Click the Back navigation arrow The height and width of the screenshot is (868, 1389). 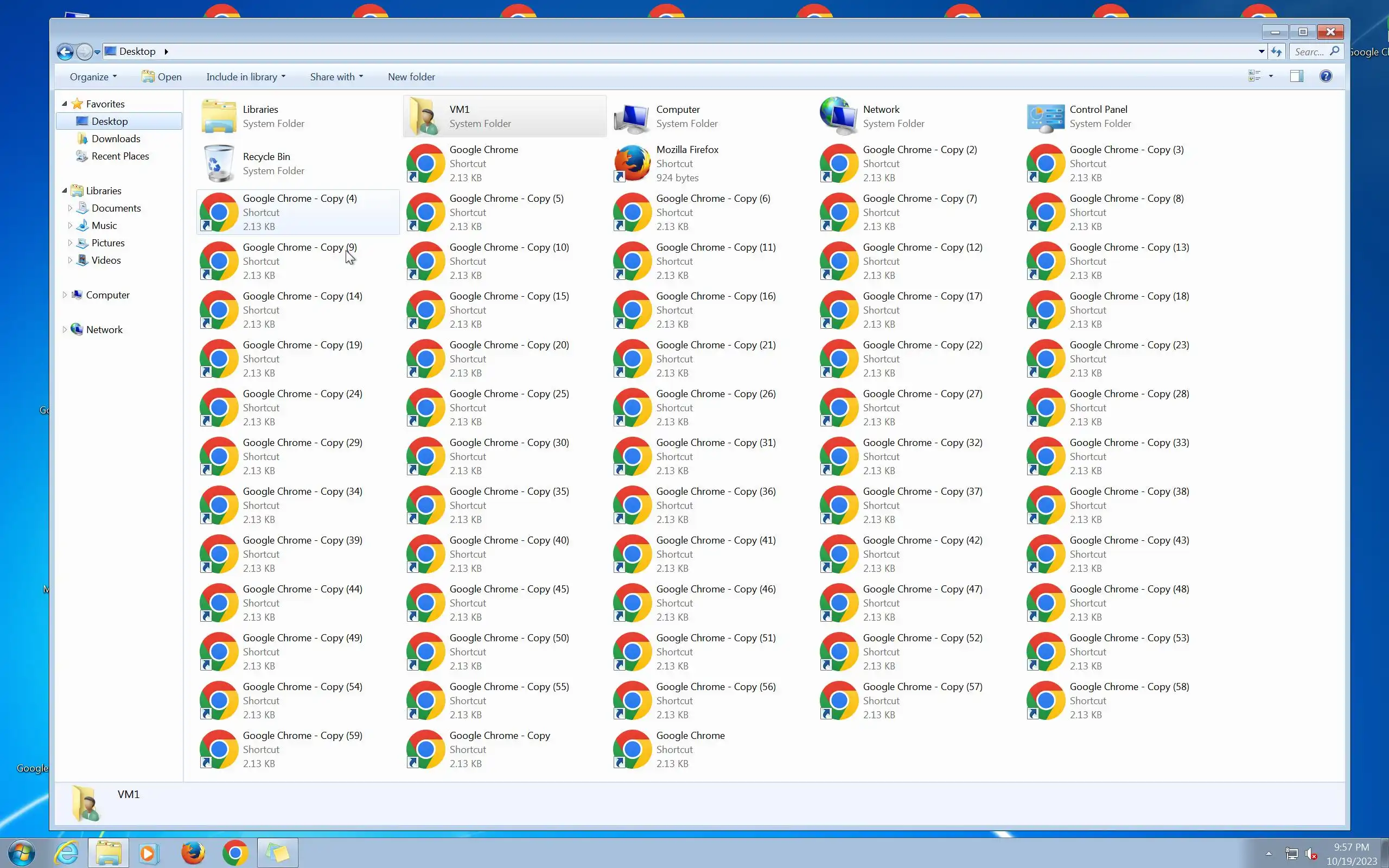point(65,52)
